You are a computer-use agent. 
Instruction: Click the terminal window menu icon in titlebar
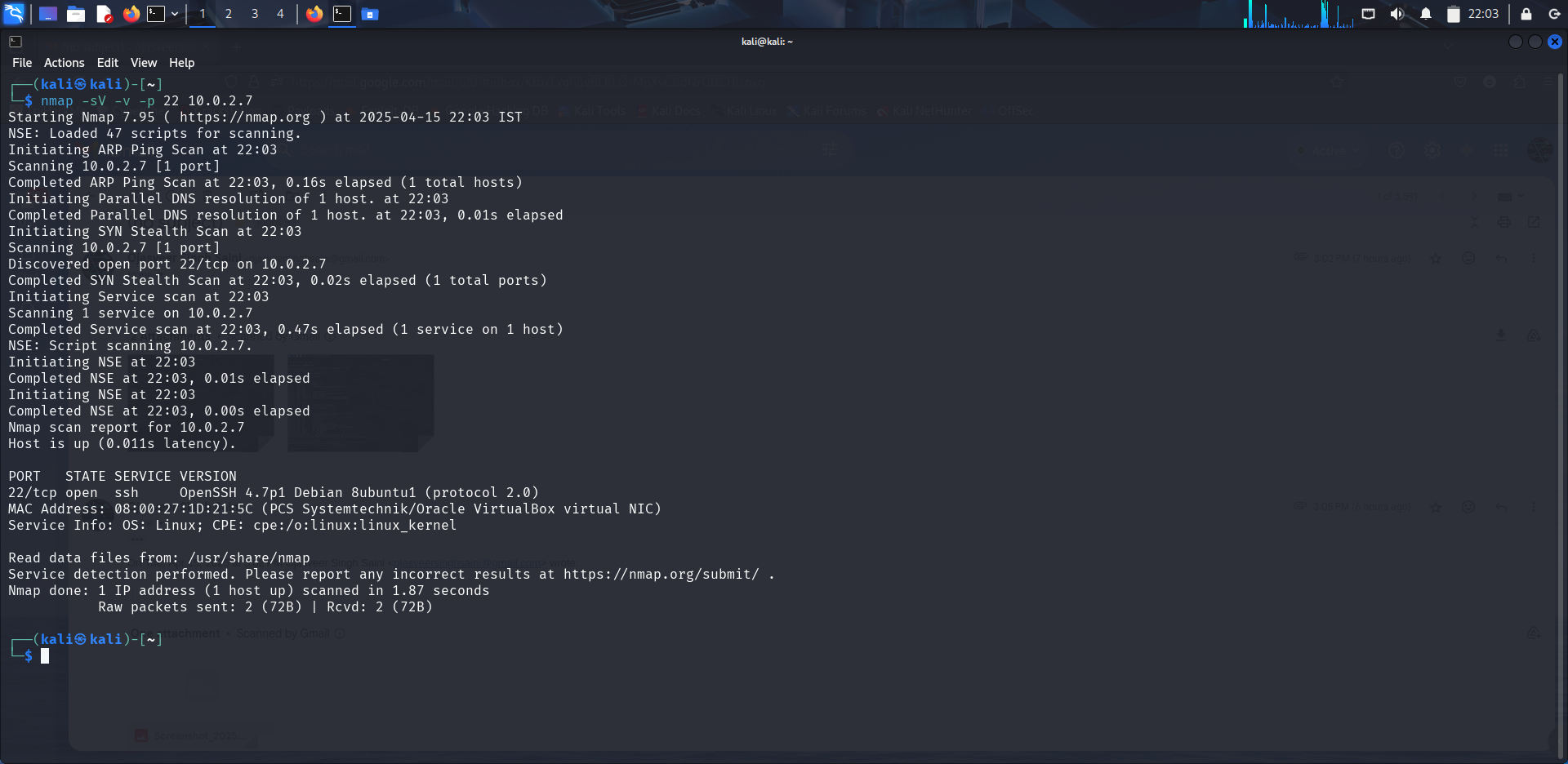[x=16, y=42]
